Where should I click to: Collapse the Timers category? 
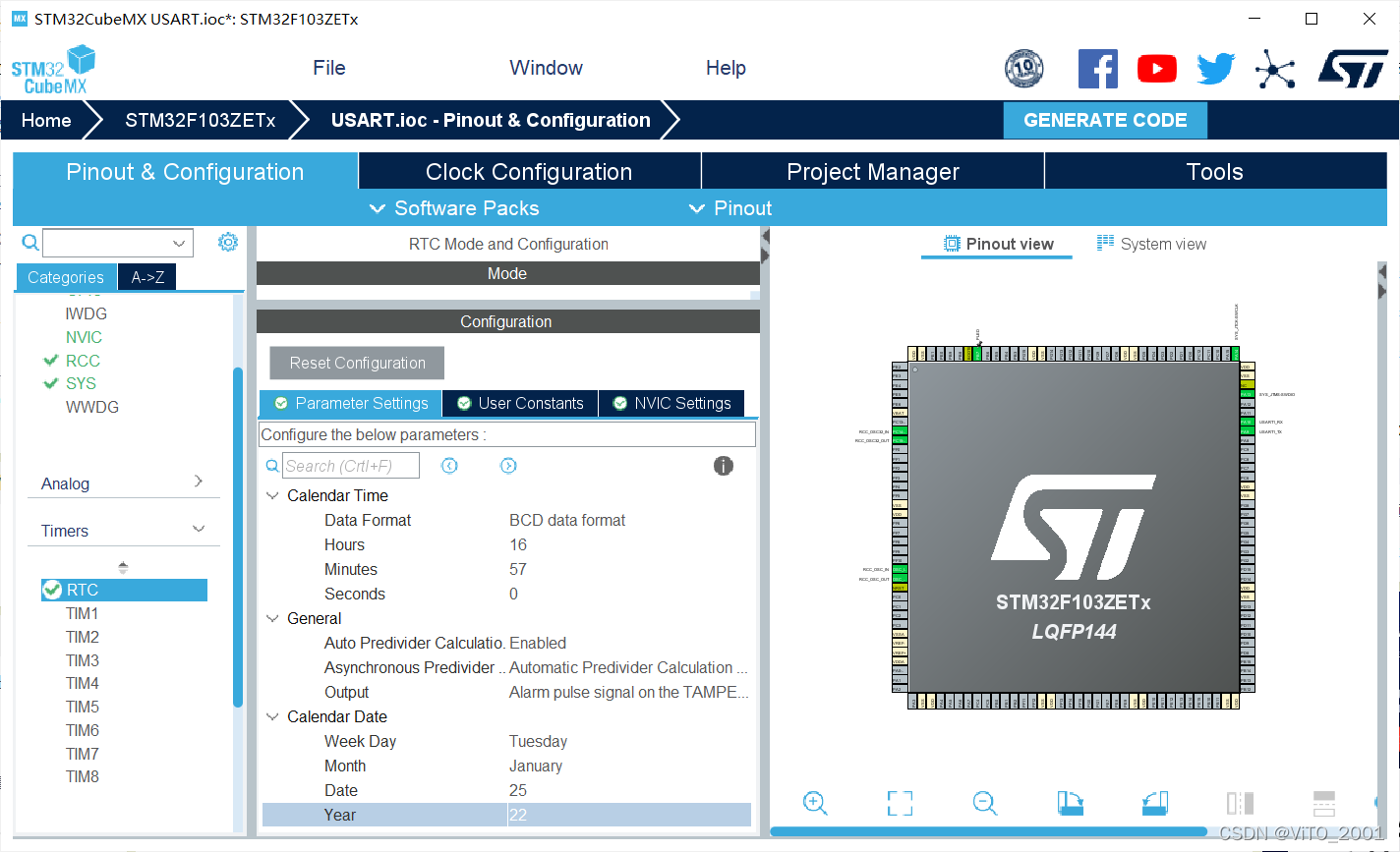coord(199,529)
